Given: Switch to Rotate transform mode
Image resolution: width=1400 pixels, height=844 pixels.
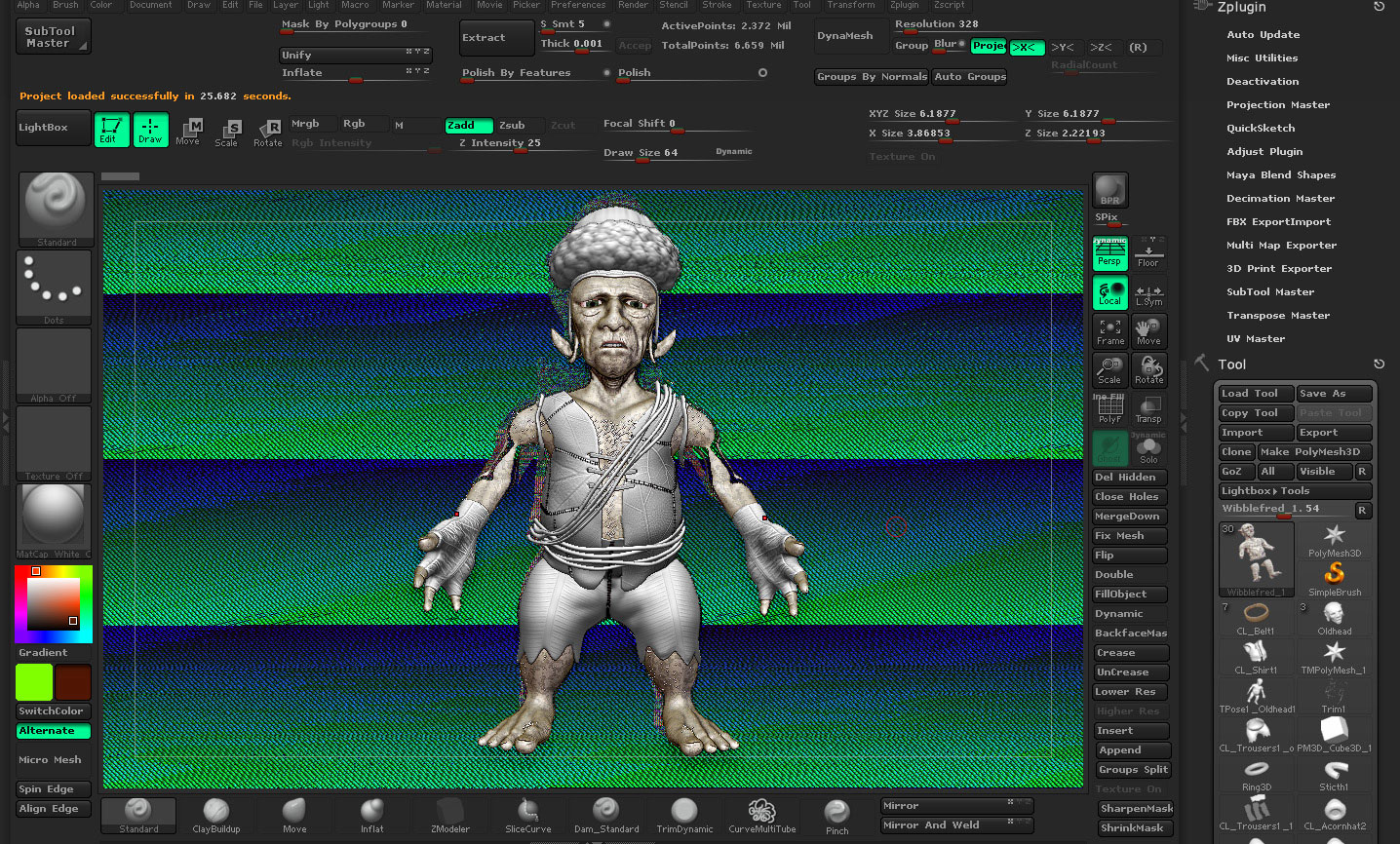Looking at the screenshot, I should click(267, 133).
